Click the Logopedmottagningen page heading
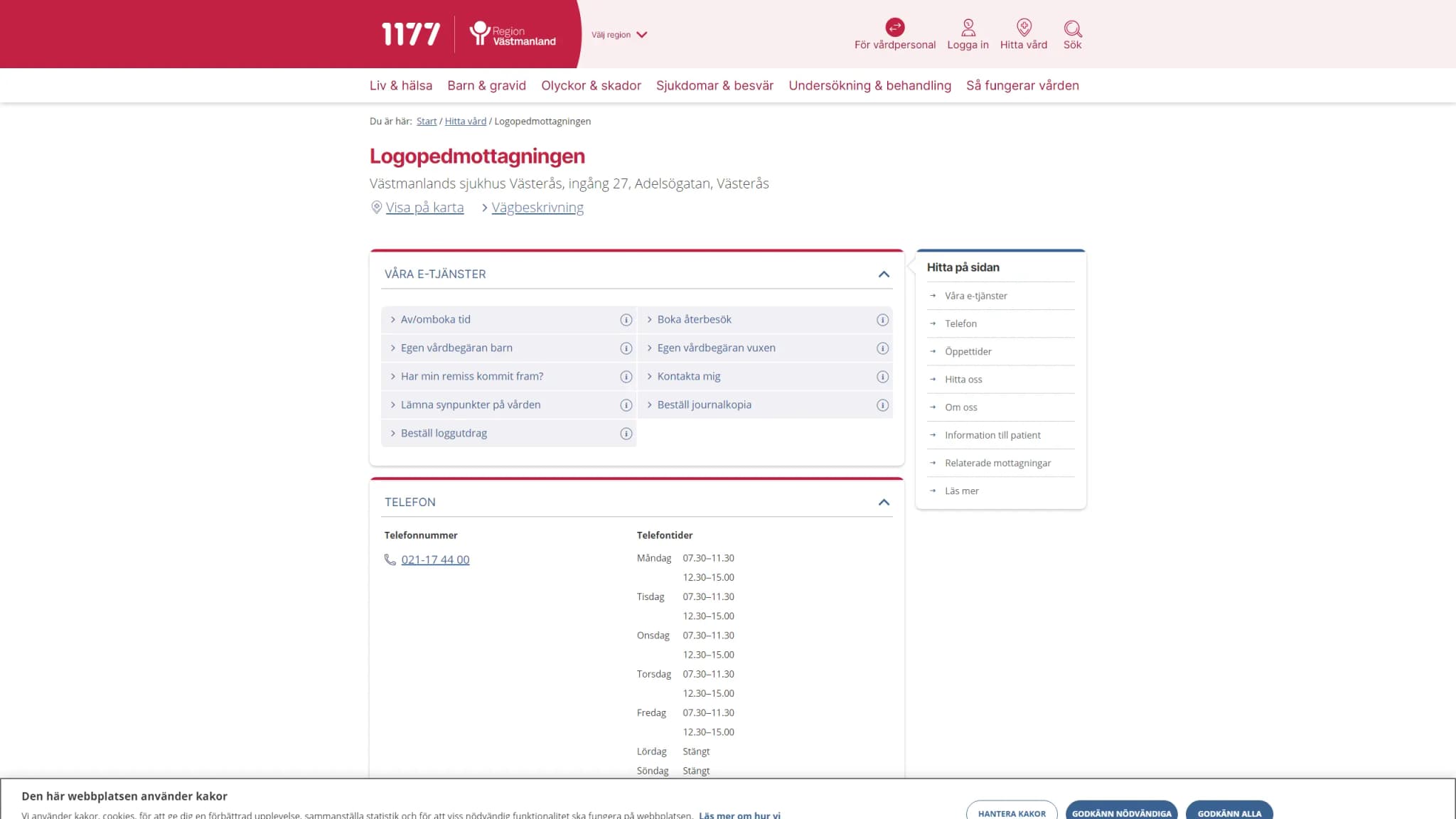Viewport: 1456px width, 819px height. [x=477, y=156]
